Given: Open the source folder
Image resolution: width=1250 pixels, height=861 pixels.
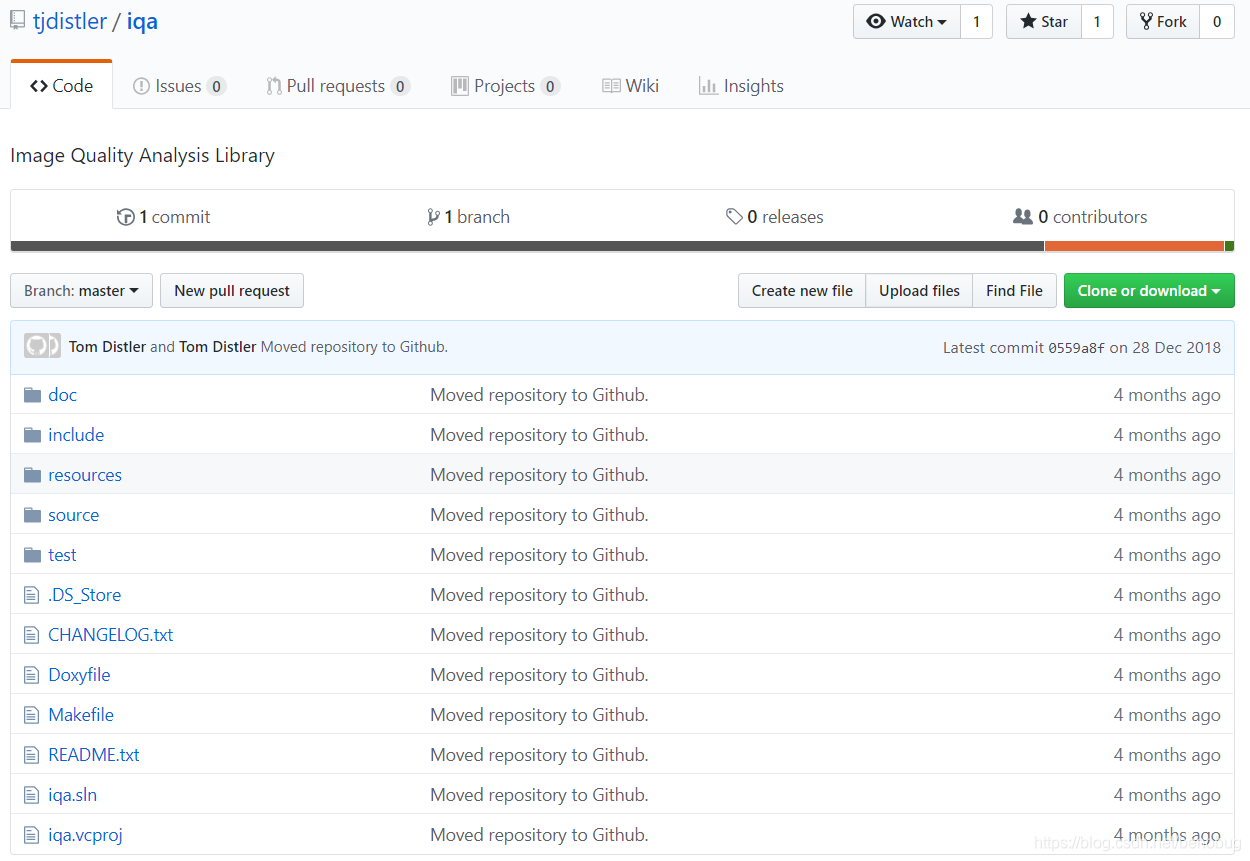Looking at the screenshot, I should [74, 515].
